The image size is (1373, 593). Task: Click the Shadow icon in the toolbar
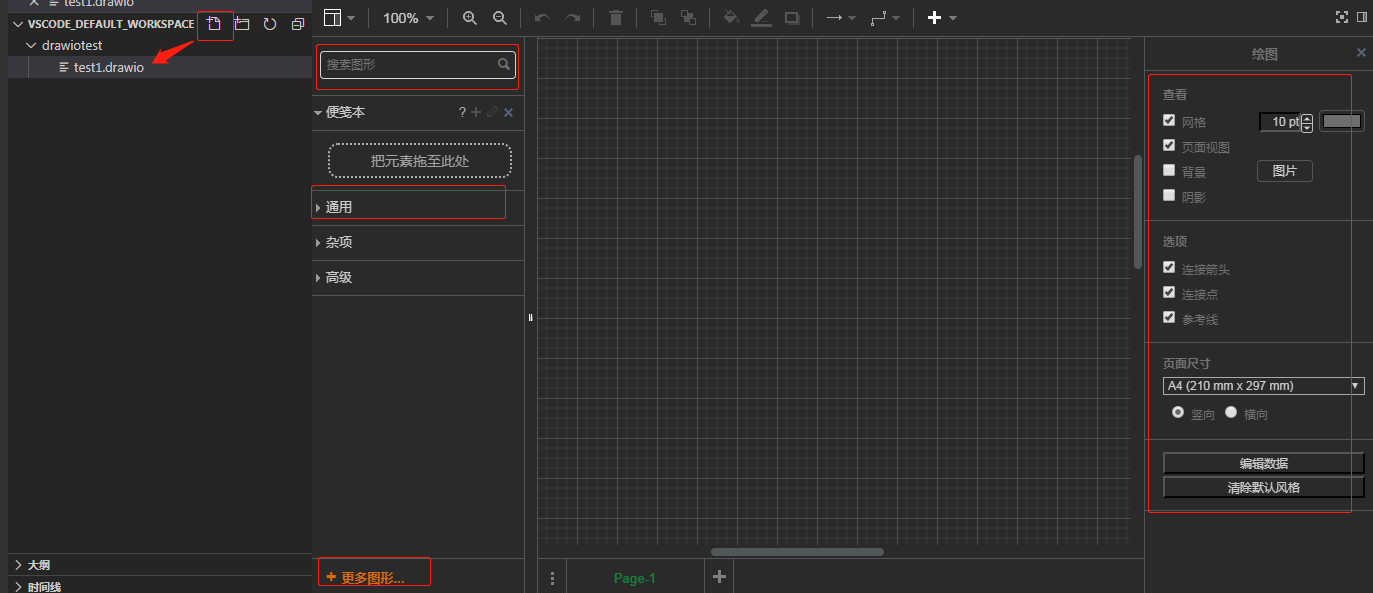(791, 17)
